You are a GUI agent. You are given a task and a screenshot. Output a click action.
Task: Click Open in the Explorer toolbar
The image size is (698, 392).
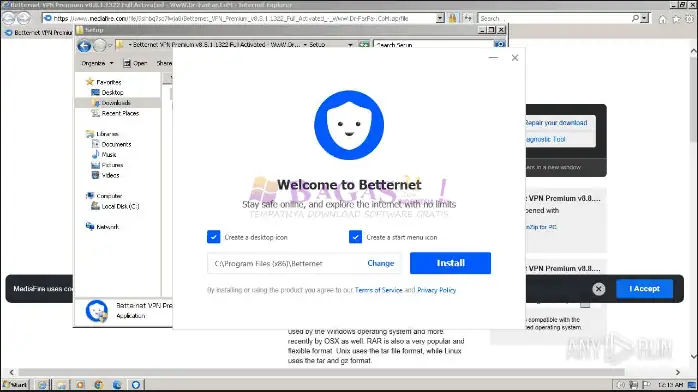click(x=135, y=63)
